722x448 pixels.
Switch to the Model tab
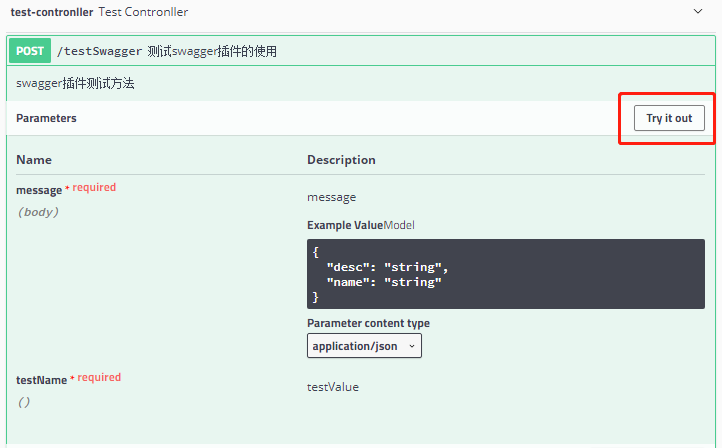click(x=399, y=225)
